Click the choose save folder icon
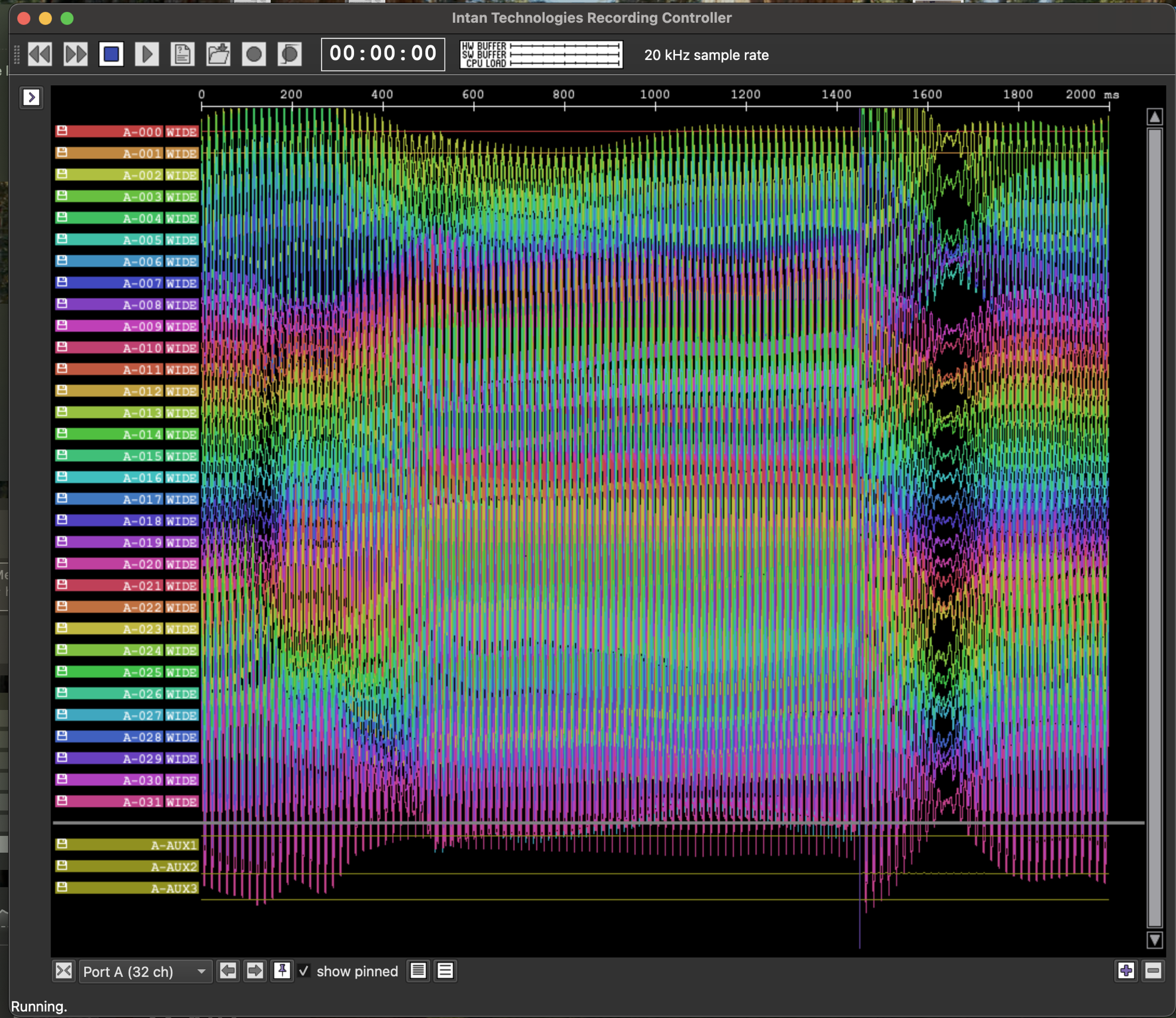1176x1018 pixels. [x=218, y=54]
